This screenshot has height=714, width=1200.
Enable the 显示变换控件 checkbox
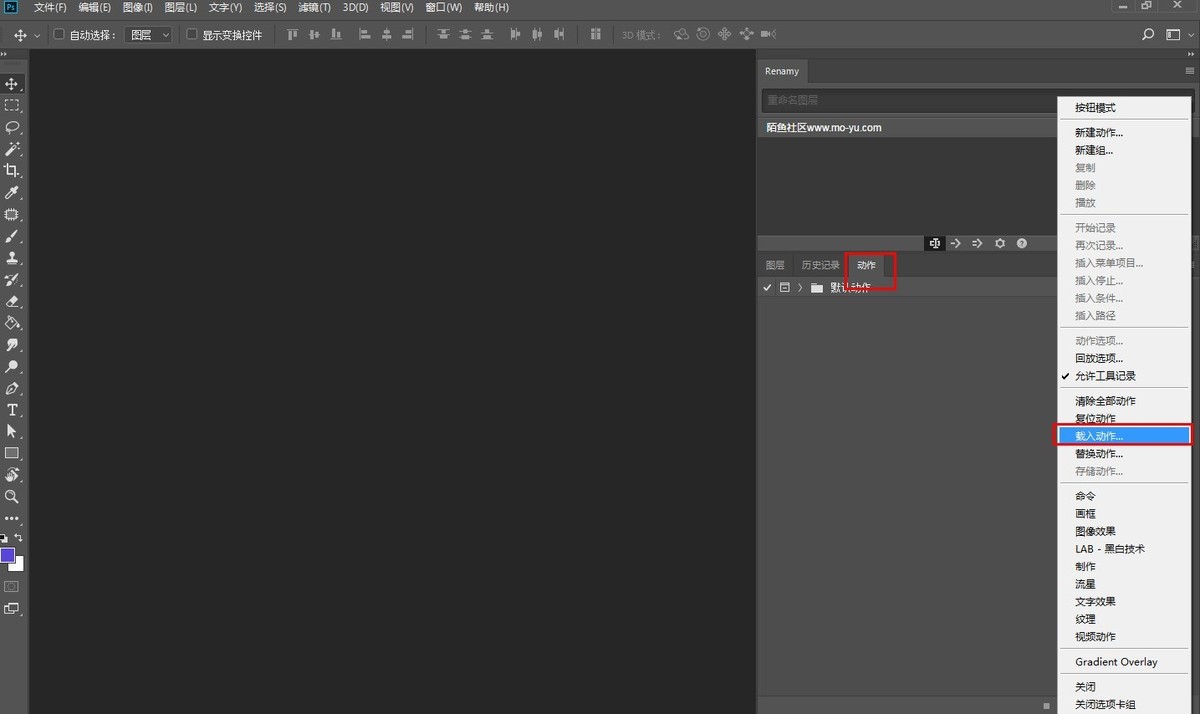point(192,34)
